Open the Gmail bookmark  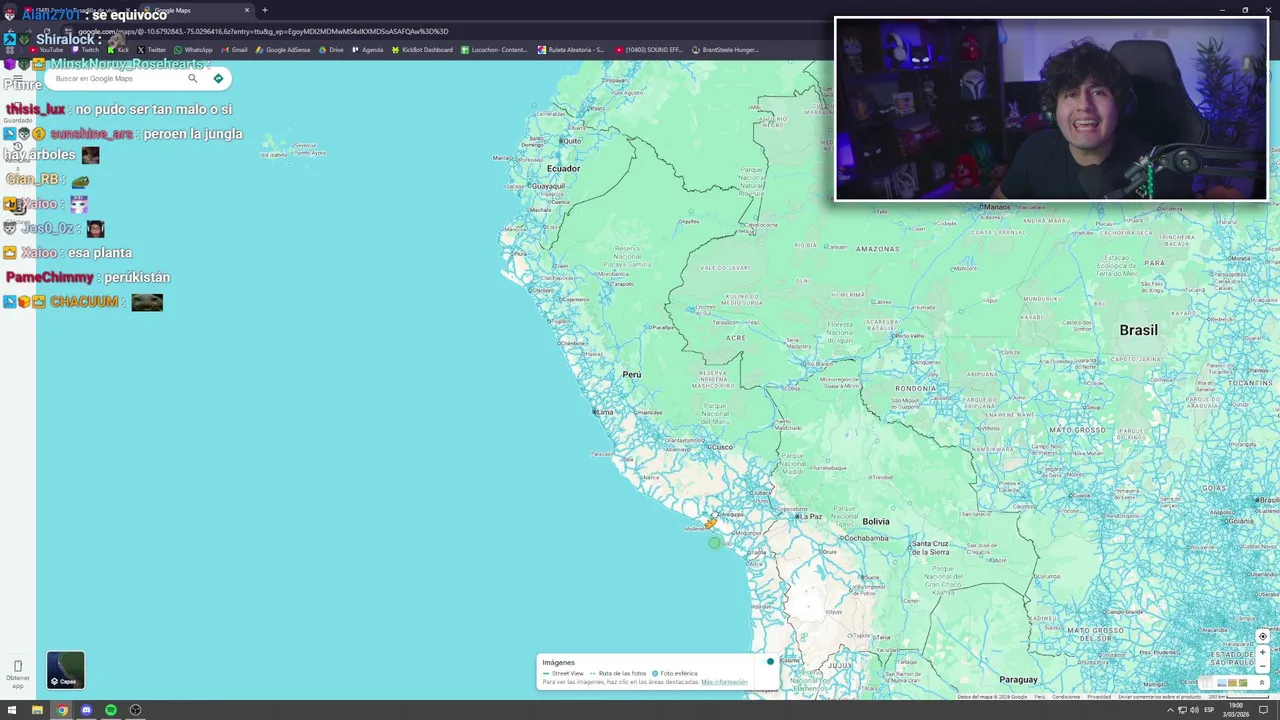pyautogui.click(x=233, y=49)
